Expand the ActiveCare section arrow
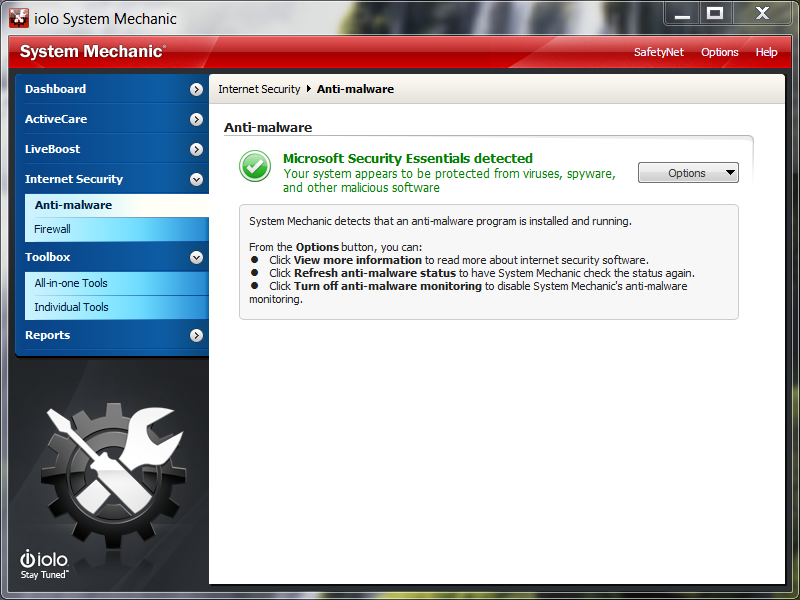 pos(196,119)
